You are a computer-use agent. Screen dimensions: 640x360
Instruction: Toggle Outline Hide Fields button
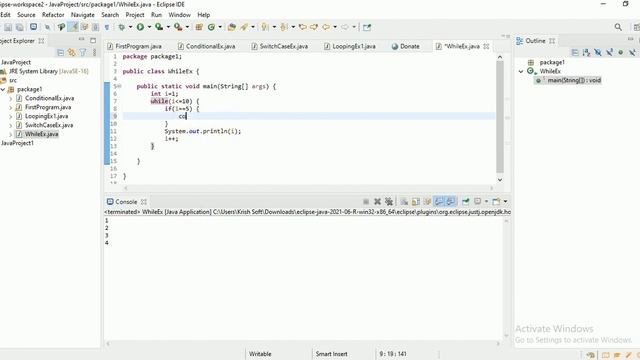pos(598,53)
